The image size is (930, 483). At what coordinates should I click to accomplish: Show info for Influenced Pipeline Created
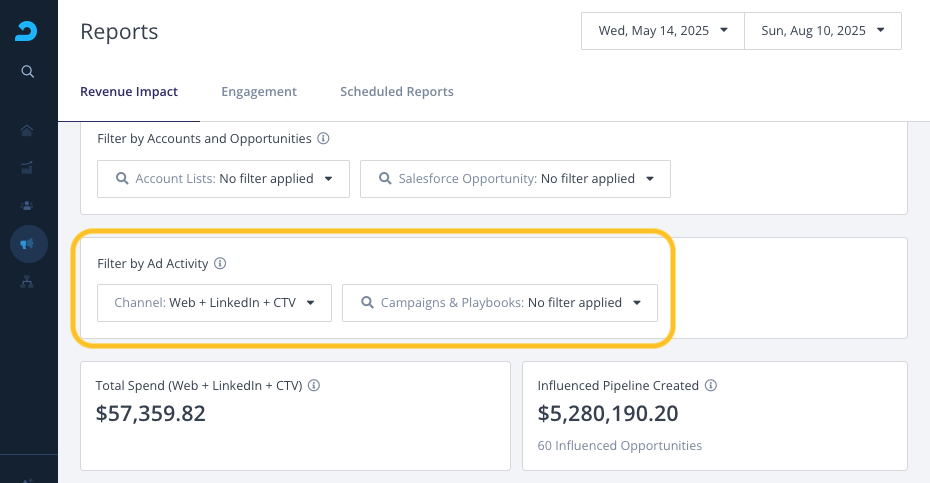(711, 385)
